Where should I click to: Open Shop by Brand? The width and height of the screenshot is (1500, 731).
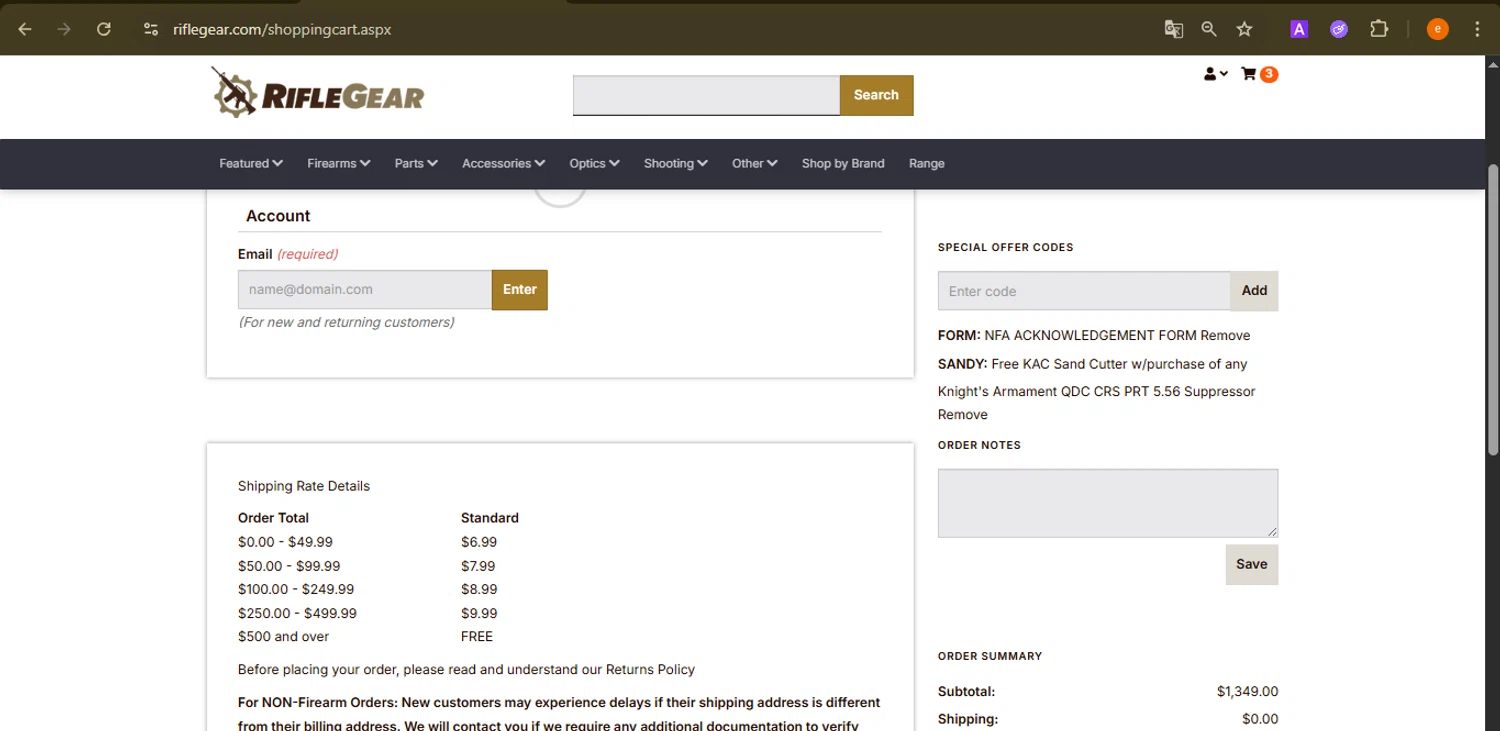pyautogui.click(x=843, y=163)
